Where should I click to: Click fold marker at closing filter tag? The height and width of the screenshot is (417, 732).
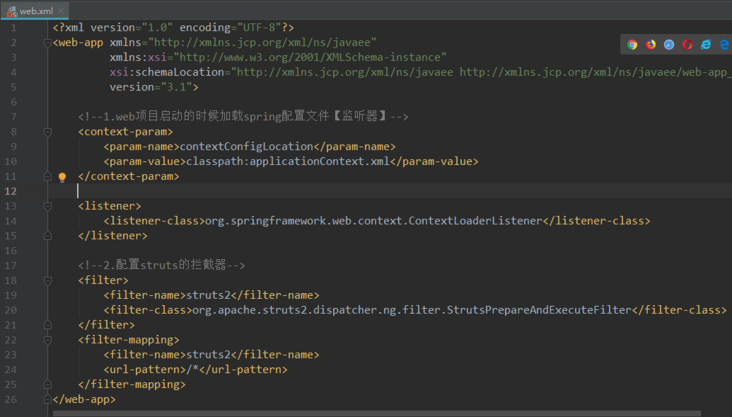pos(47,325)
